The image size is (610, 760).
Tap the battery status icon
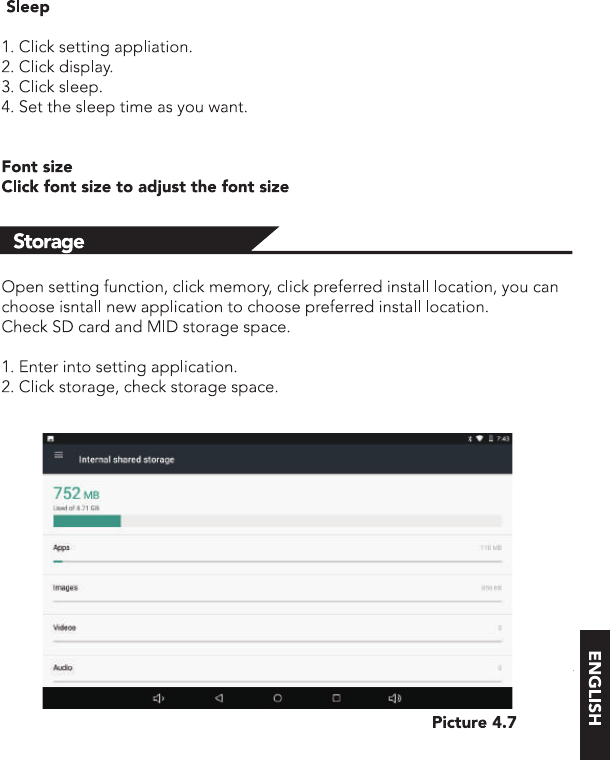point(490,438)
